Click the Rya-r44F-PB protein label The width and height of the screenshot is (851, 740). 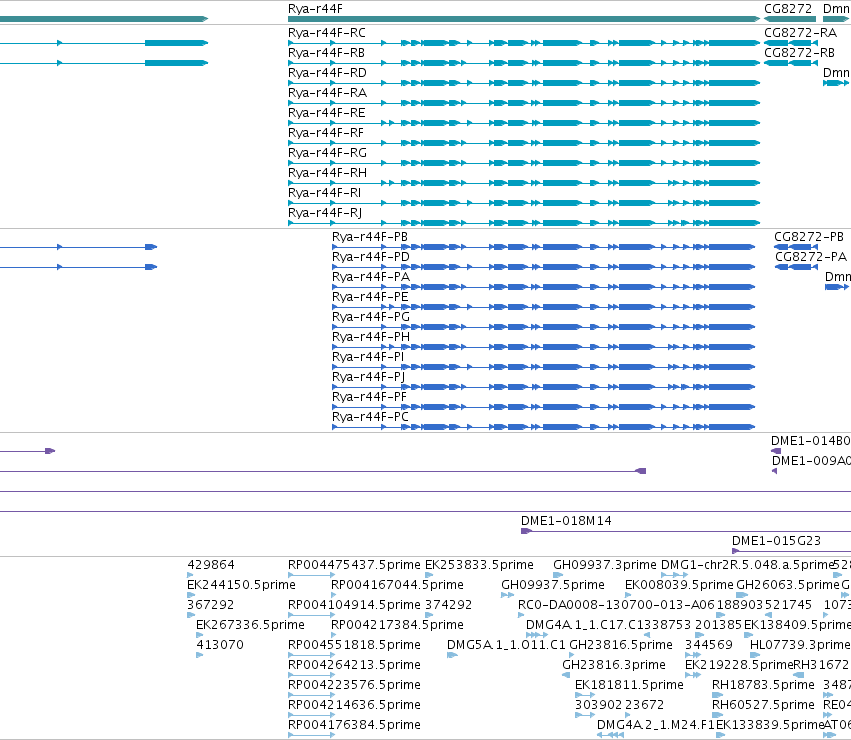click(370, 237)
